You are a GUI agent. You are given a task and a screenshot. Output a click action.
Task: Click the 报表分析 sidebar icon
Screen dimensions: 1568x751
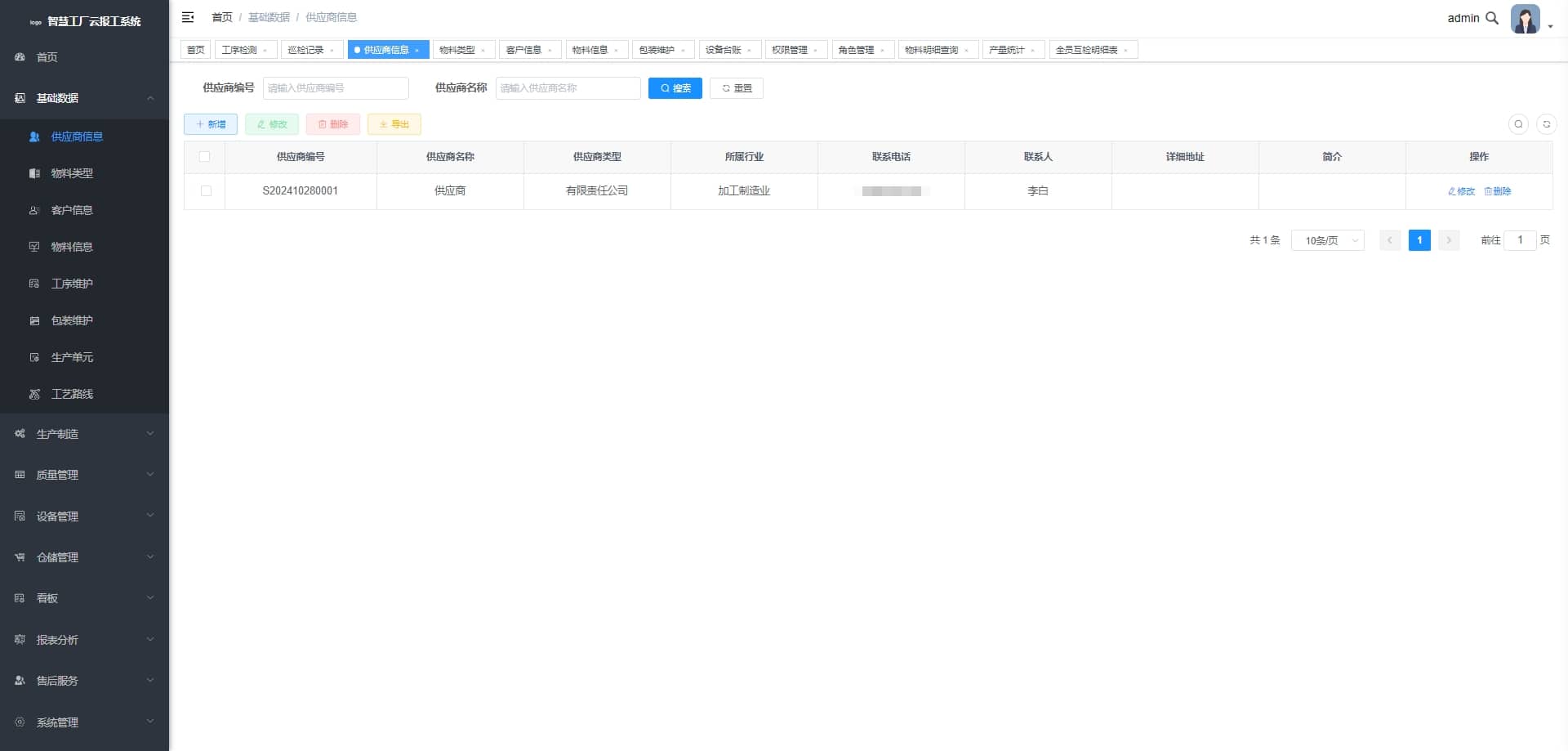20,640
